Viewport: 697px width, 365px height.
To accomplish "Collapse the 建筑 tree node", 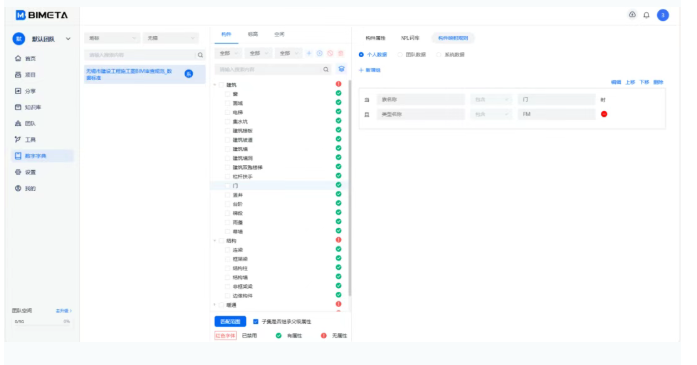I will coord(215,84).
